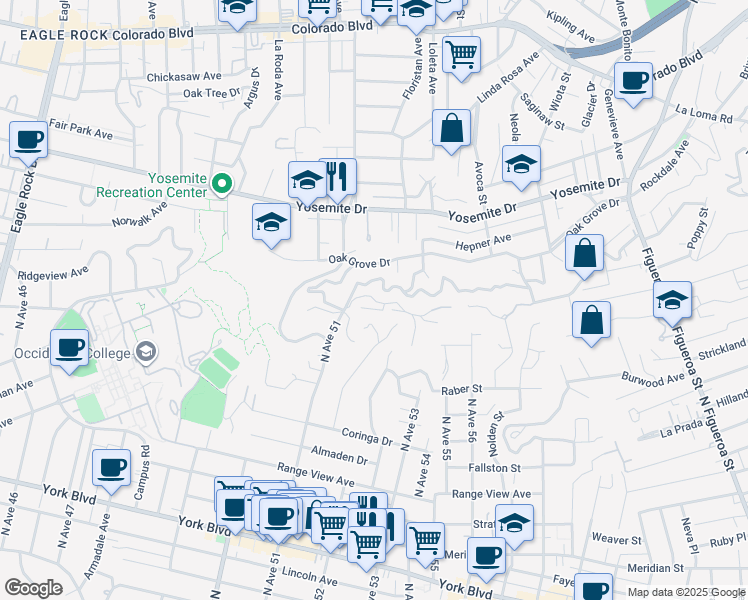Screen dimensions: 748x600
Task: Click the Burwood Ave street label
Action: click(x=653, y=380)
